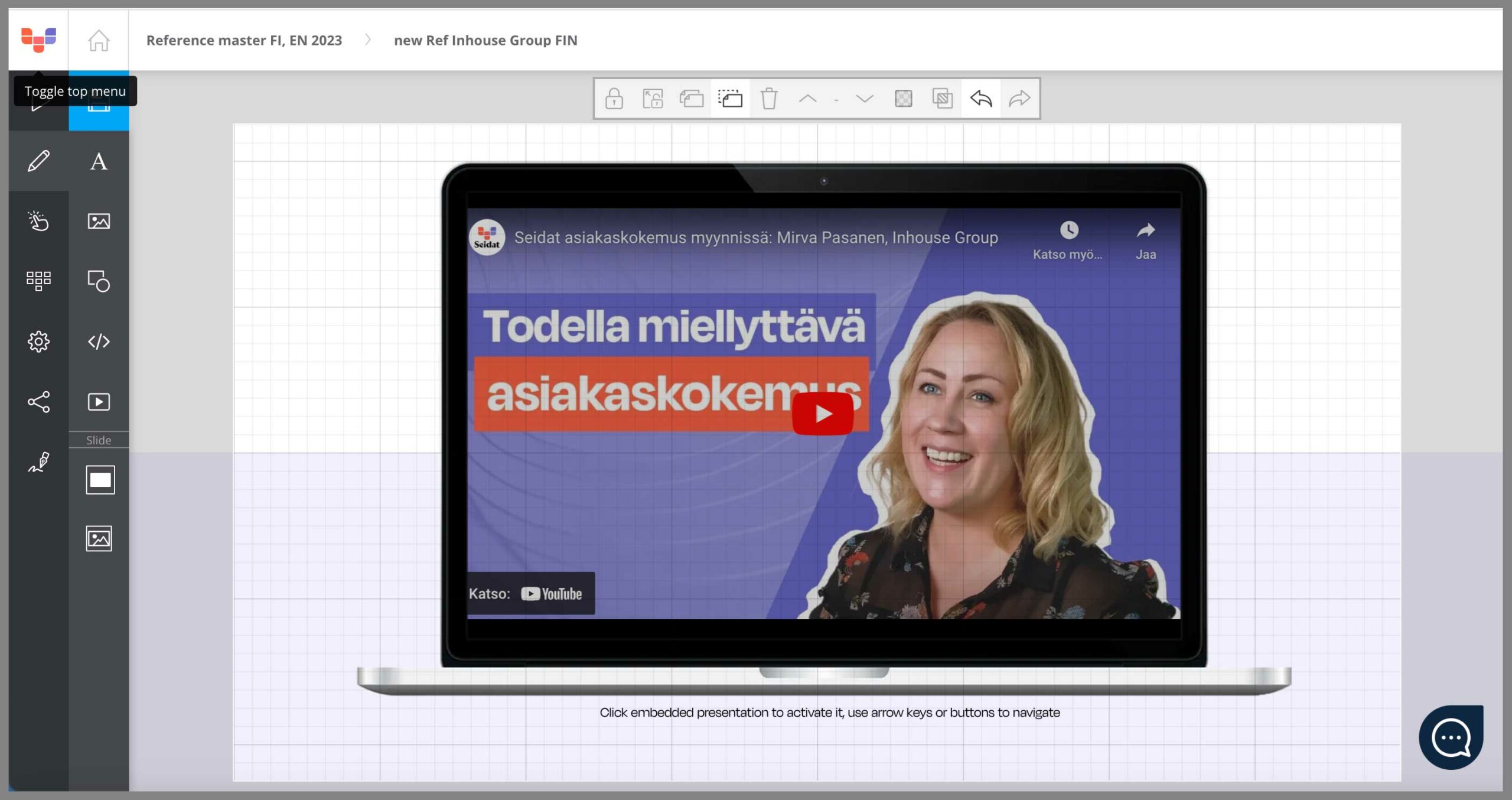
Task: Insert a video element from sidebar
Action: 99,402
